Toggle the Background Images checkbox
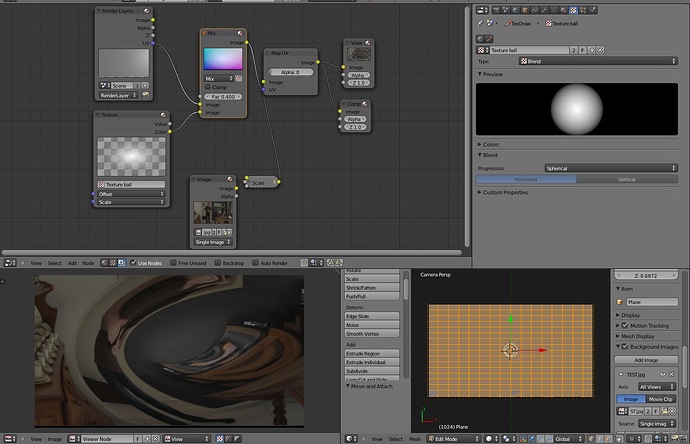The image size is (690, 444). [x=625, y=347]
